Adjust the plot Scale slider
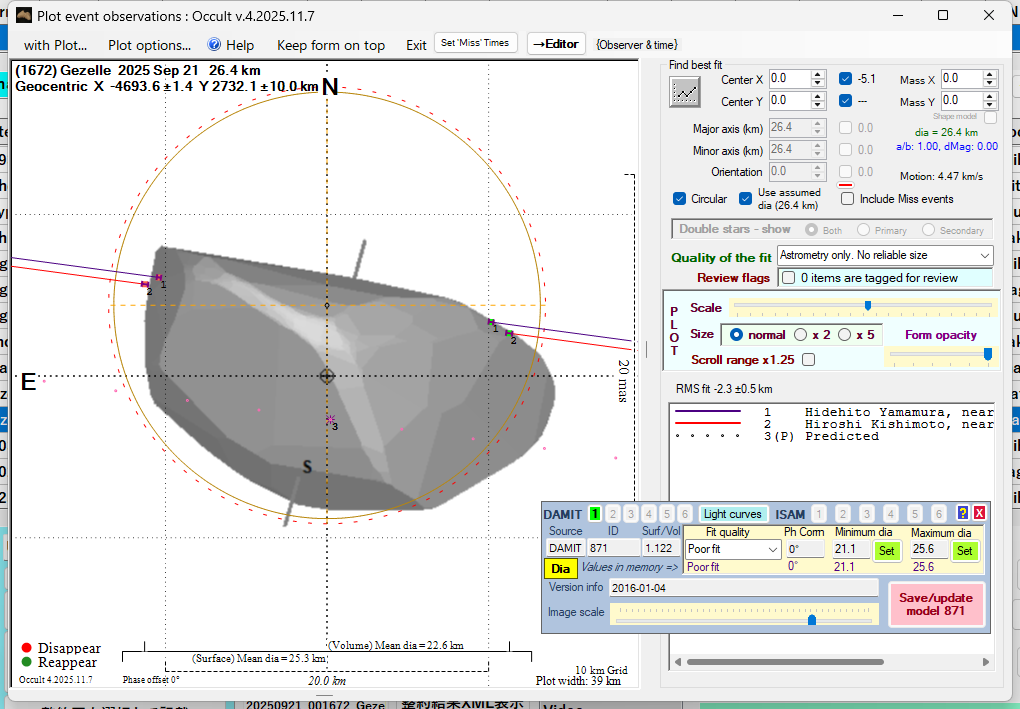 coord(867,306)
